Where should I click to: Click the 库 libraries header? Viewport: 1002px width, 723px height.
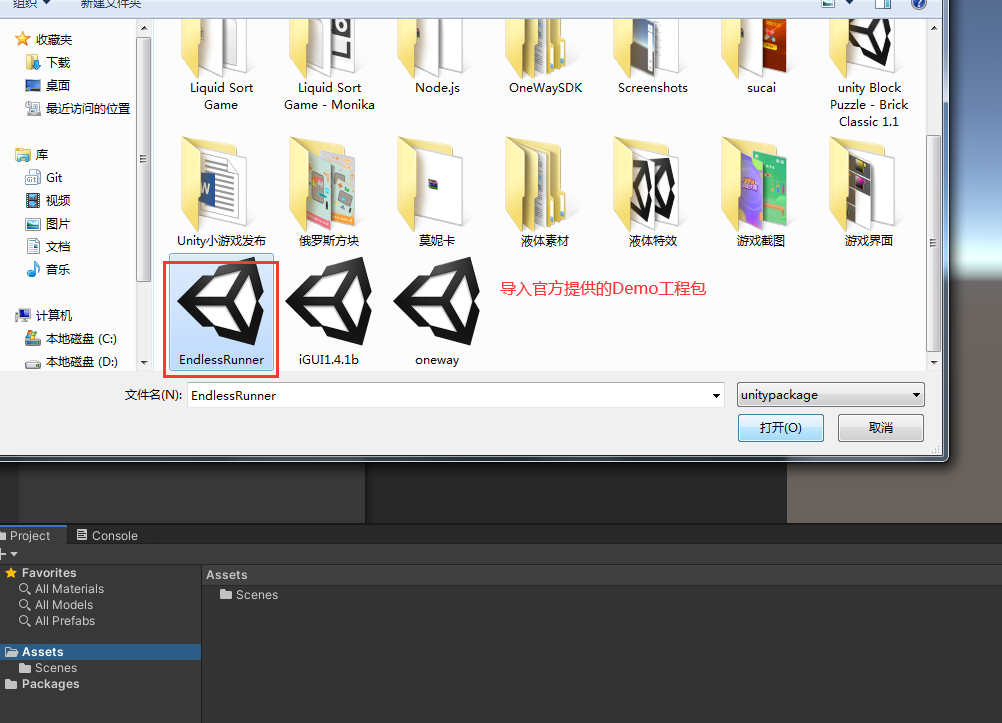pos(32,155)
